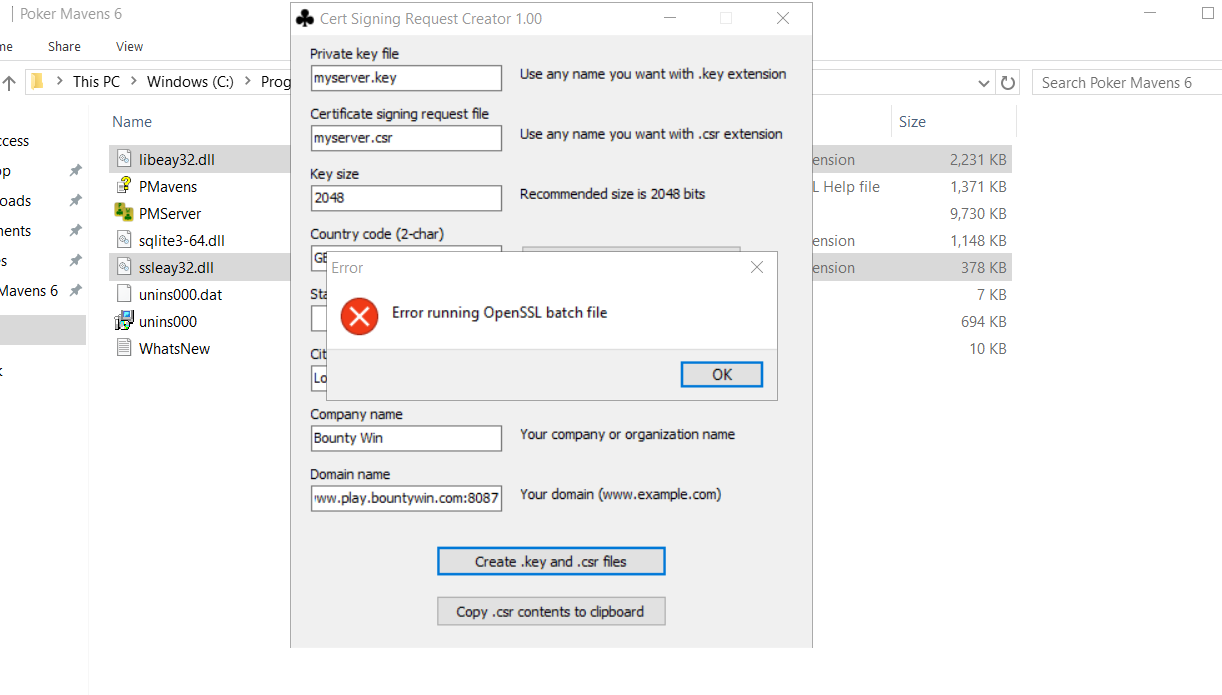Click the Search Poker Mavens 6 box

[1127, 83]
